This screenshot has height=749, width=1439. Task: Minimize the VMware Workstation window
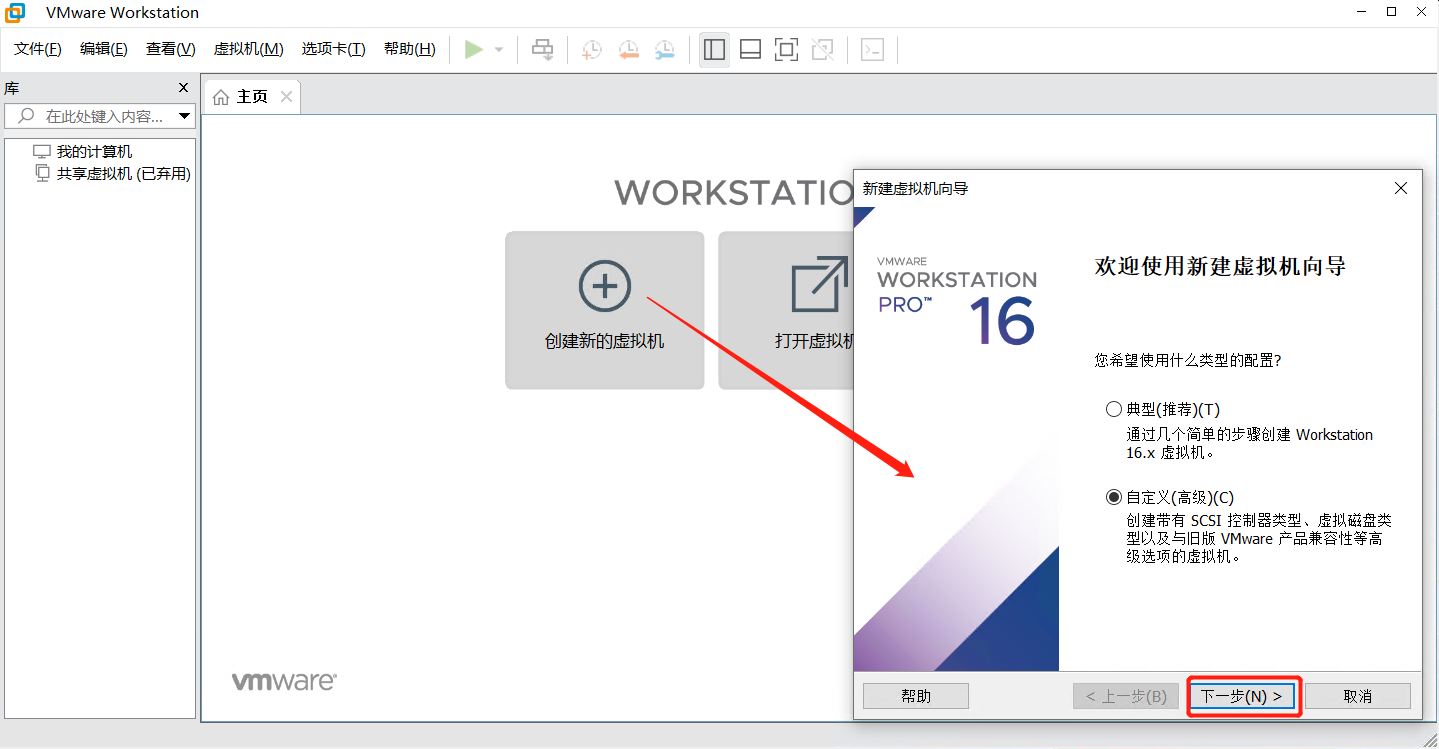(x=1363, y=12)
